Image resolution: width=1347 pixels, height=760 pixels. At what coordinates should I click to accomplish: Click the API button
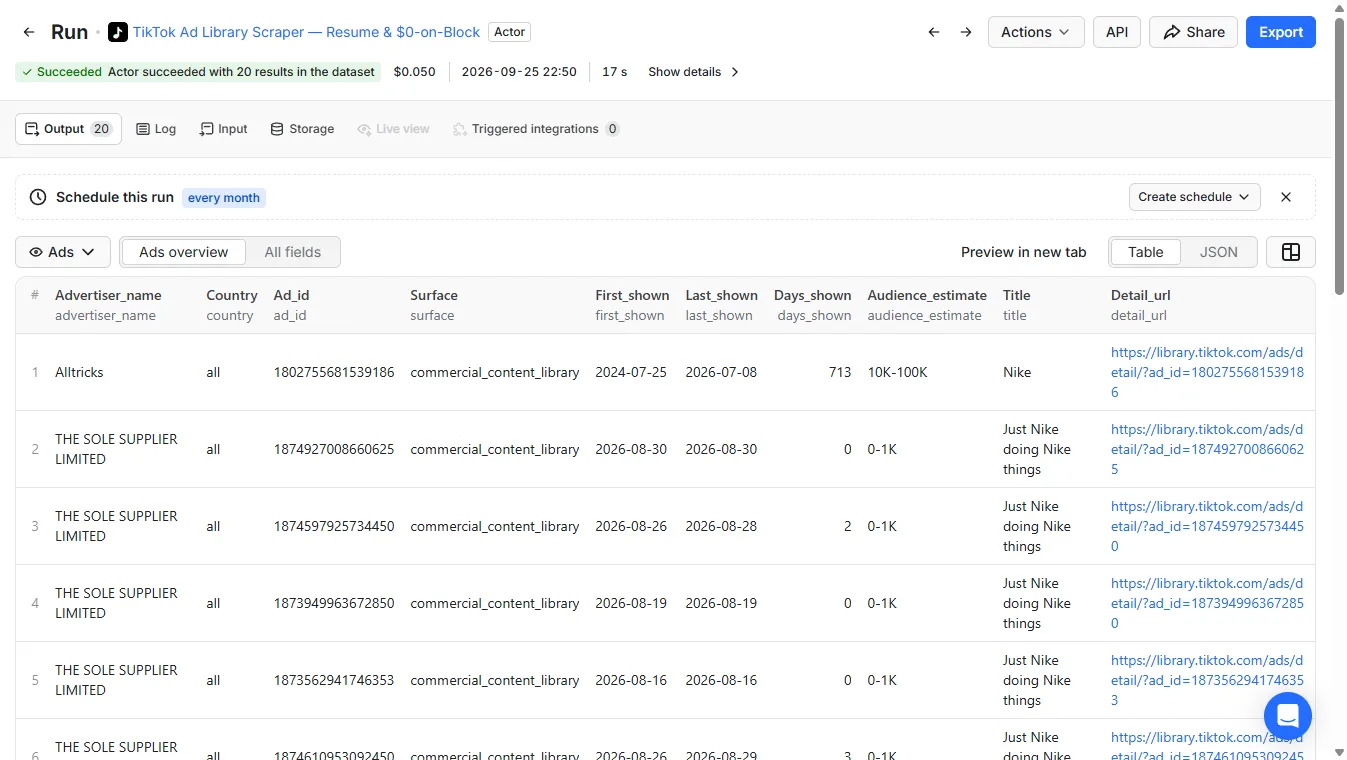[1117, 32]
